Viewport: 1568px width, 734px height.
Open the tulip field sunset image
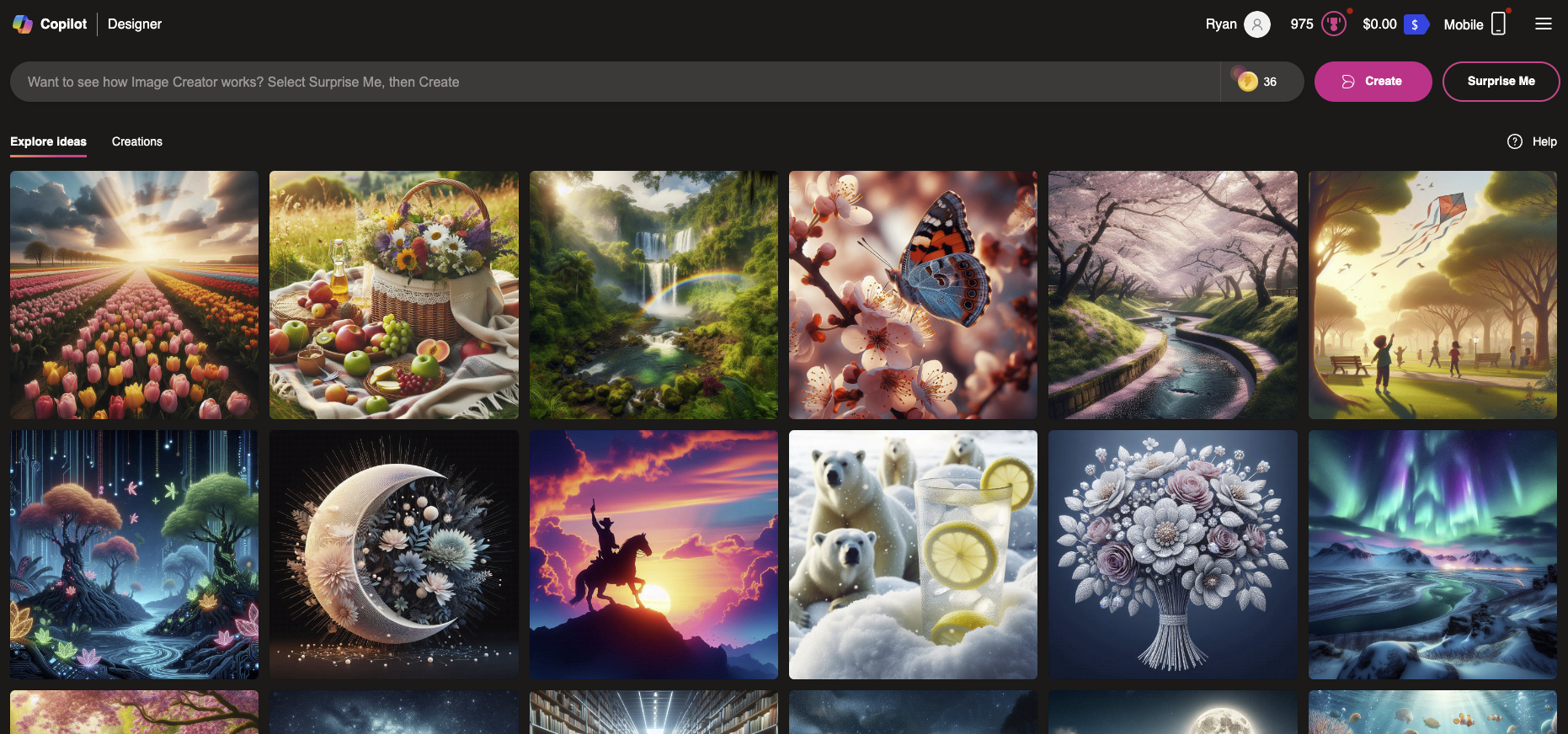point(135,295)
